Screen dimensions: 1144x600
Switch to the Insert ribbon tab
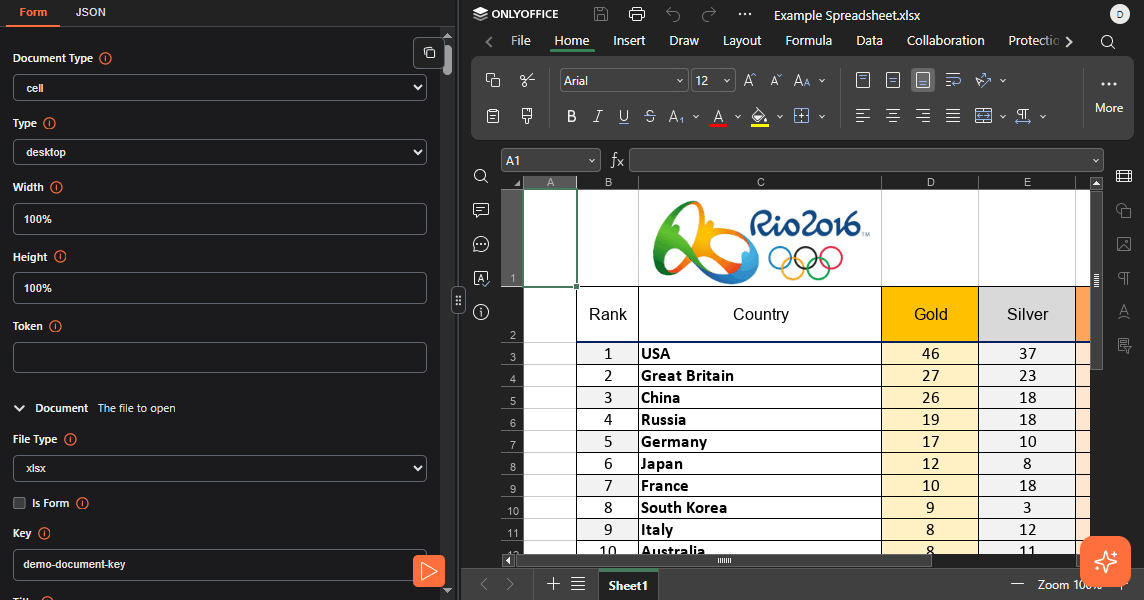click(x=629, y=41)
